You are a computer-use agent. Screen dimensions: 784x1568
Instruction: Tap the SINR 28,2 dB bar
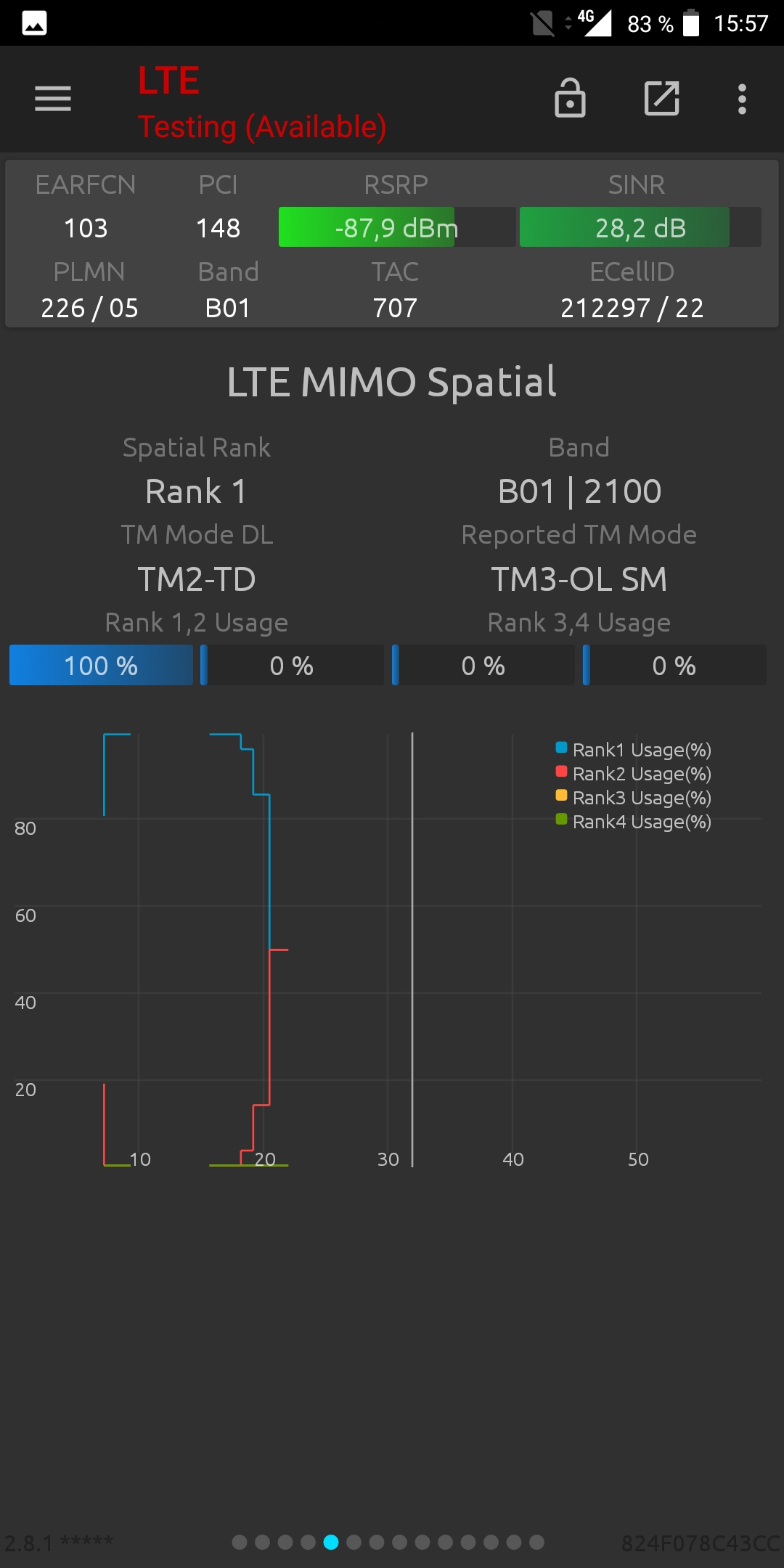640,227
